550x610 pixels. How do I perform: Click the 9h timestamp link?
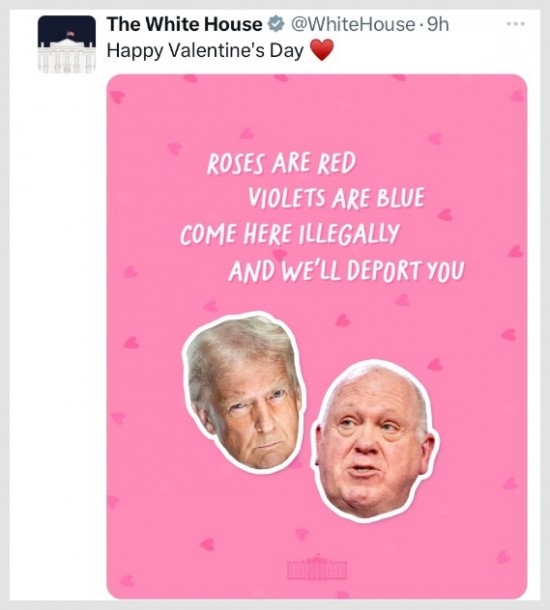pos(438,25)
